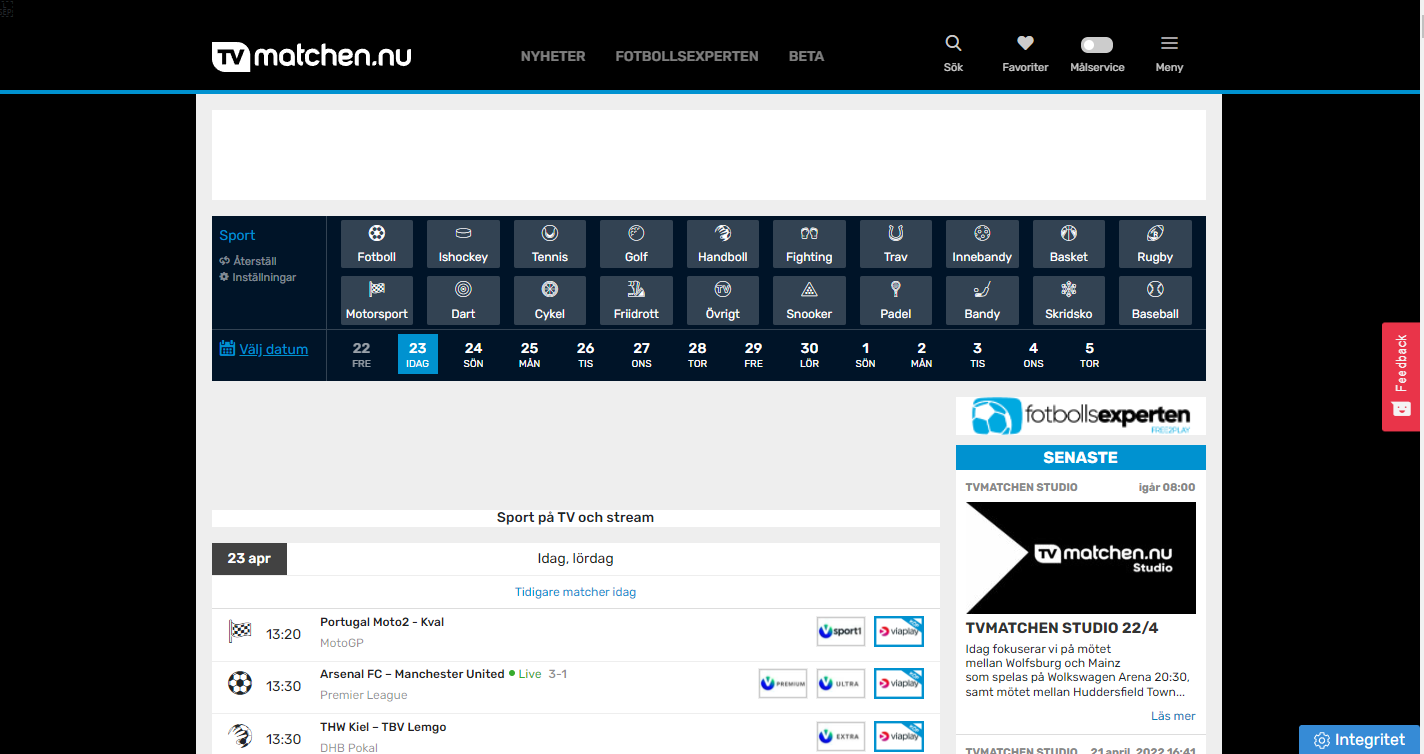Open THW Kiel – TBV Lemgo match
The height and width of the screenshot is (754, 1424).
pyautogui.click(x=383, y=727)
